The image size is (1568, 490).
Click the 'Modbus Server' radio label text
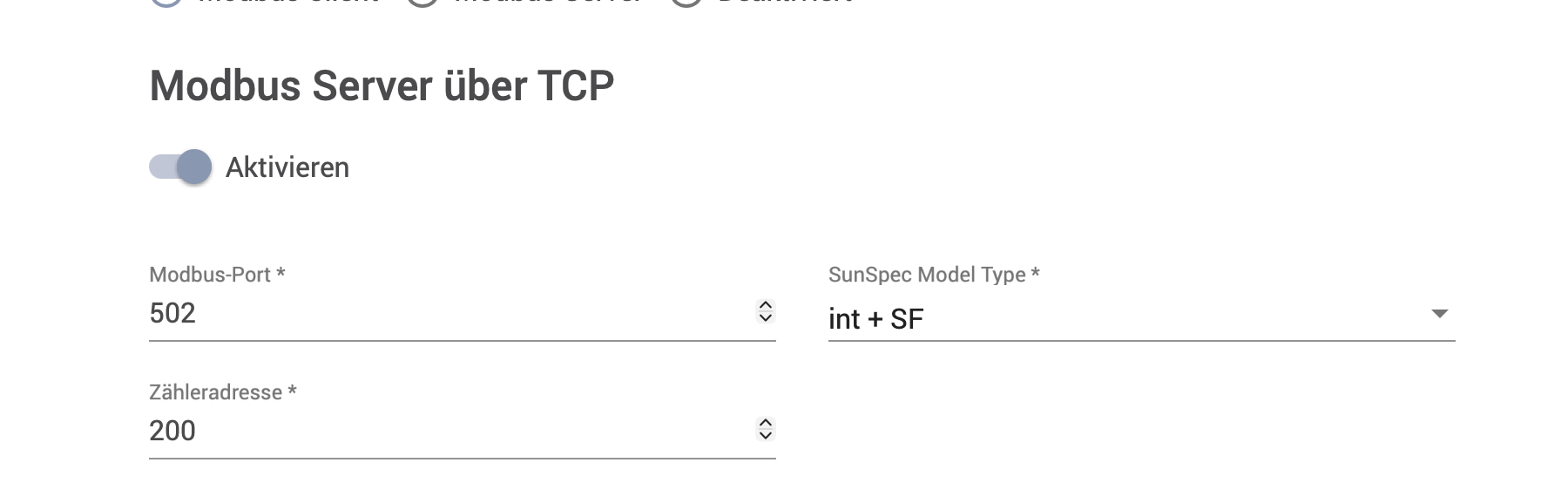click(547, 3)
